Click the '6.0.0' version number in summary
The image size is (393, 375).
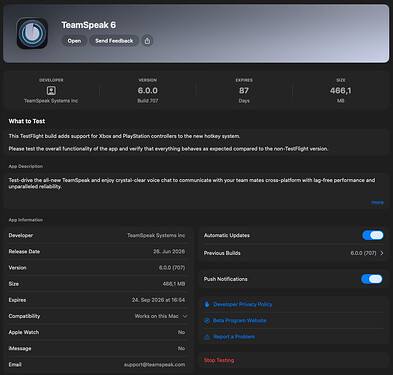coord(148,90)
